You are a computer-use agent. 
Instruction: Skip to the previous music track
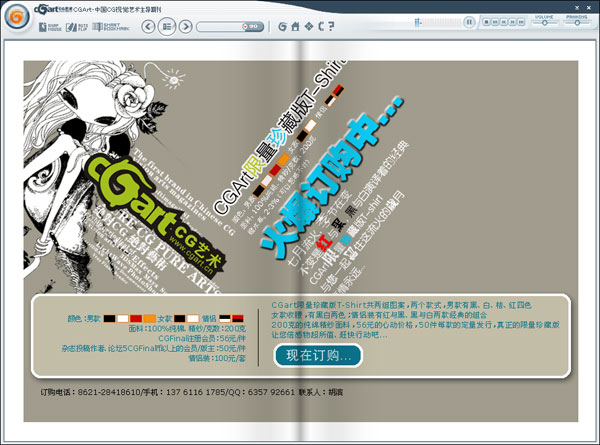pos(495,22)
